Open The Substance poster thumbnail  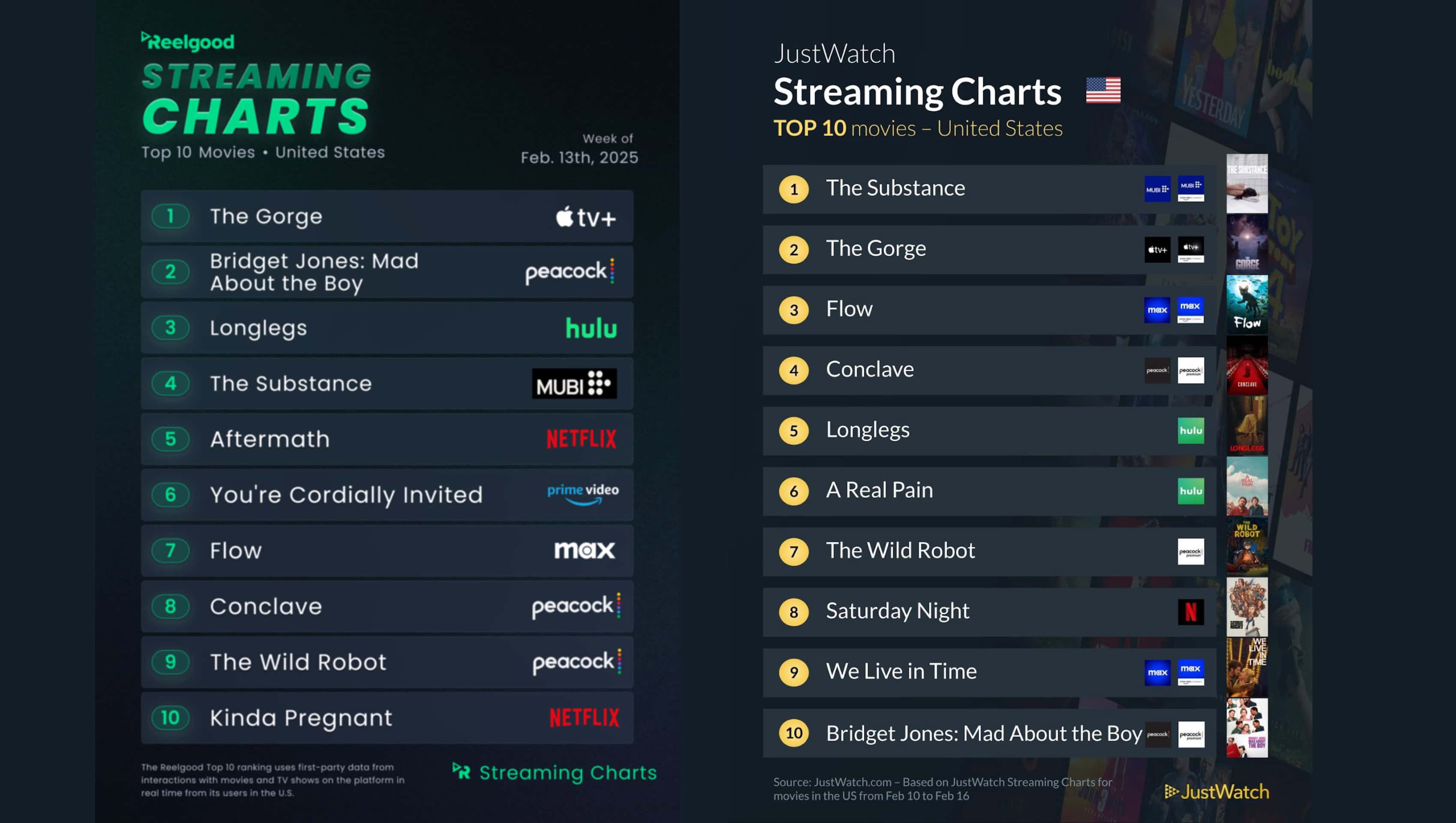1246,184
